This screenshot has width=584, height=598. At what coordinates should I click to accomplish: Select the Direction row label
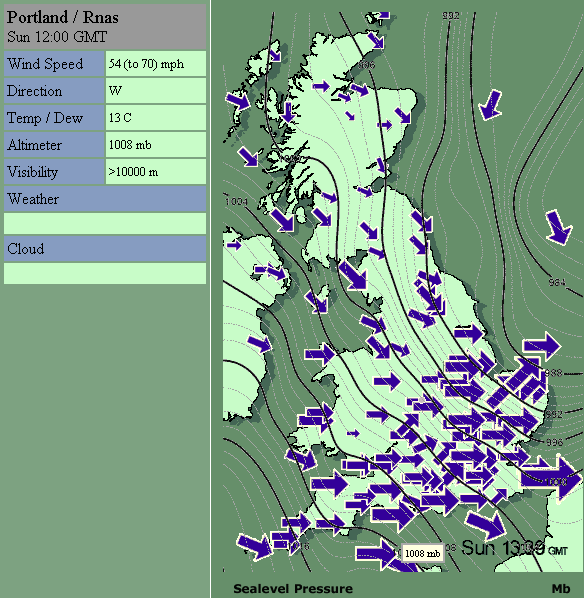tap(54, 91)
